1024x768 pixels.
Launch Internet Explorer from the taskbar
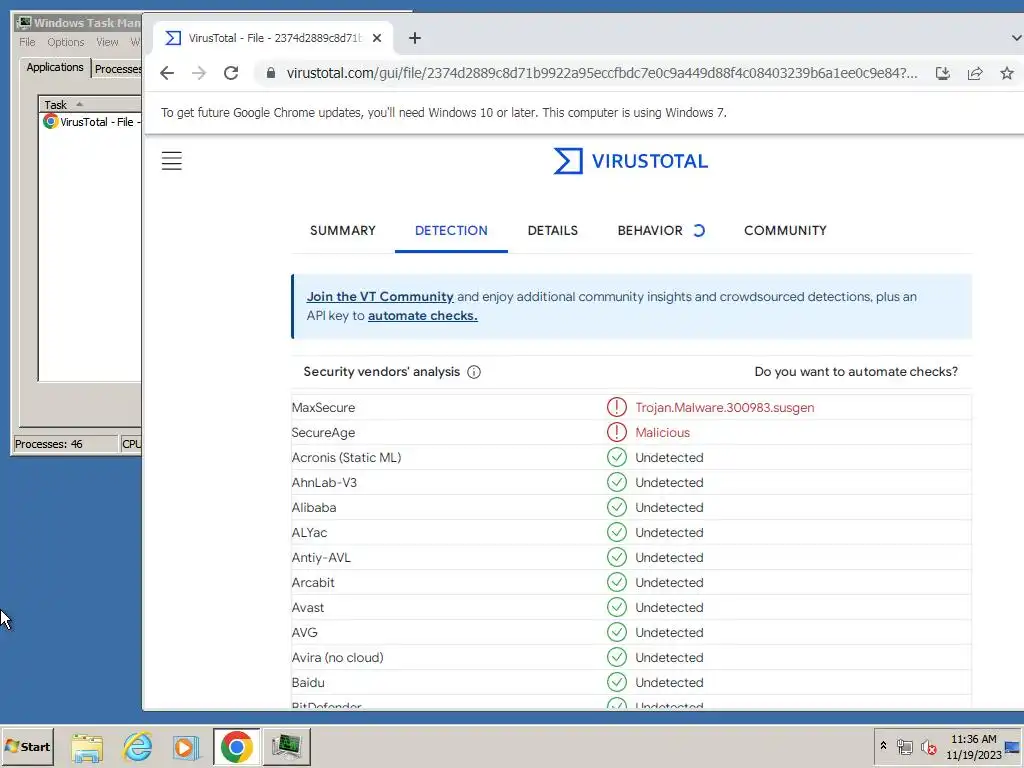(137, 747)
